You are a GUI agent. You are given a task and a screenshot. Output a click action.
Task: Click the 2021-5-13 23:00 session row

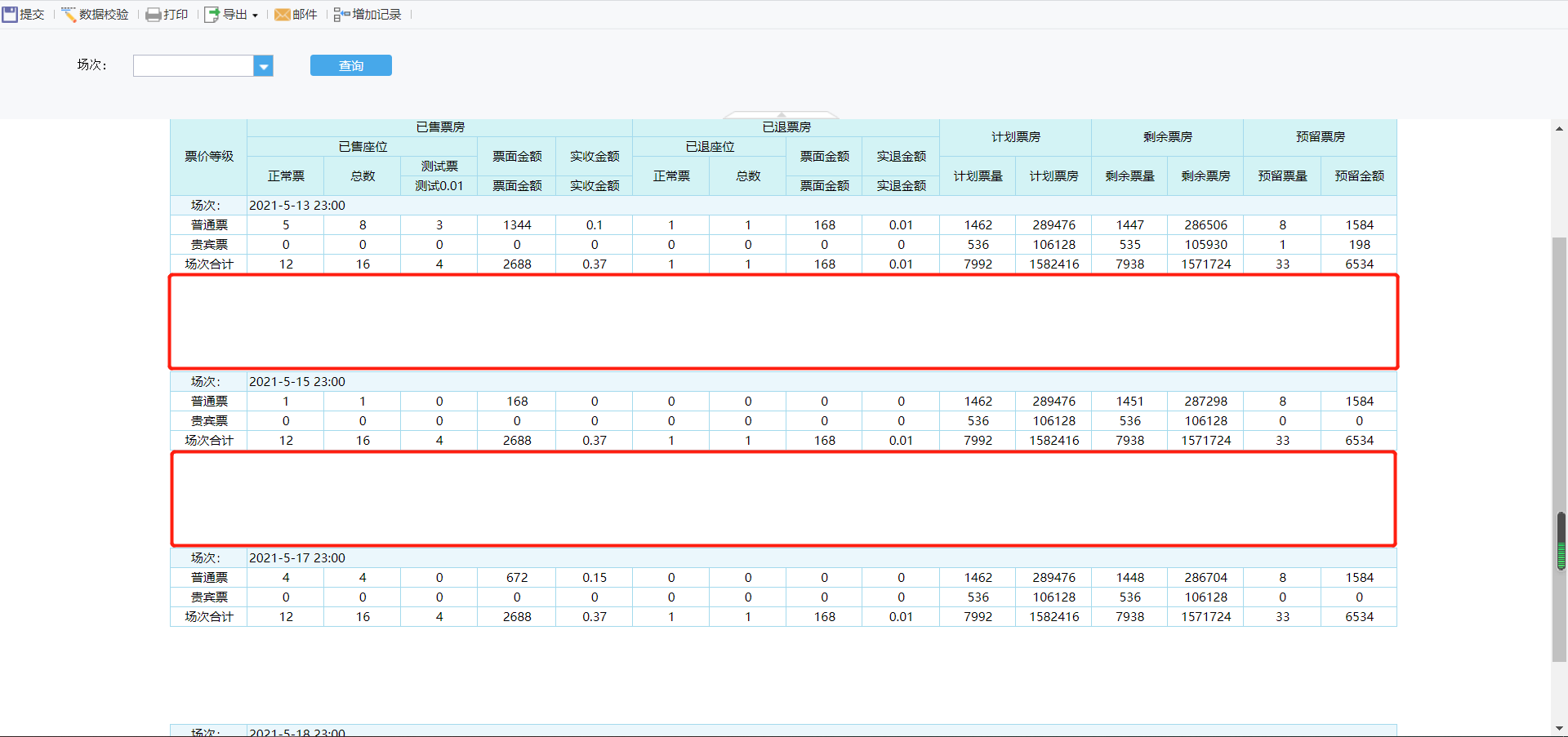pos(297,206)
